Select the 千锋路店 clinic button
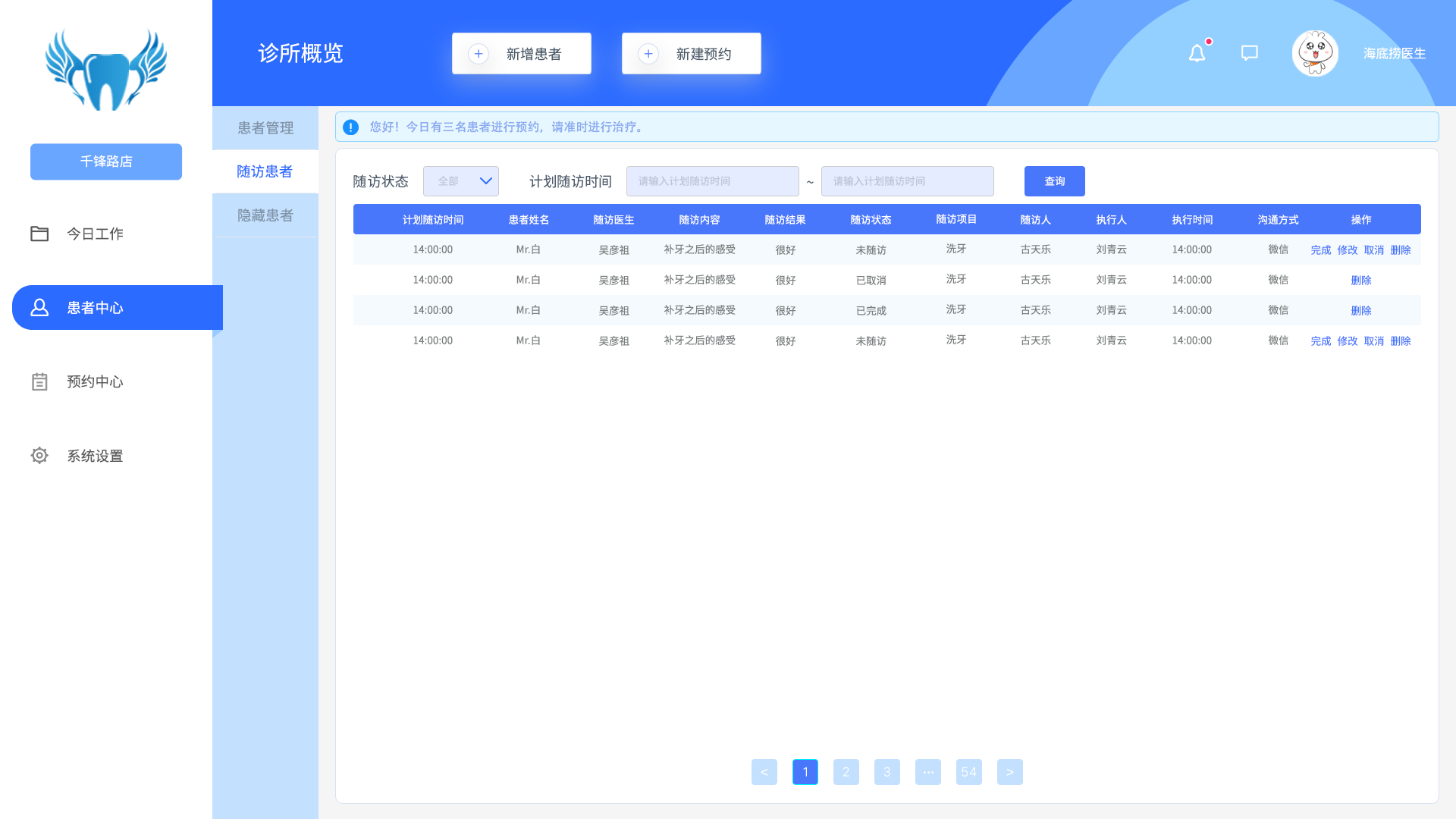The width and height of the screenshot is (1456, 819). point(106,162)
